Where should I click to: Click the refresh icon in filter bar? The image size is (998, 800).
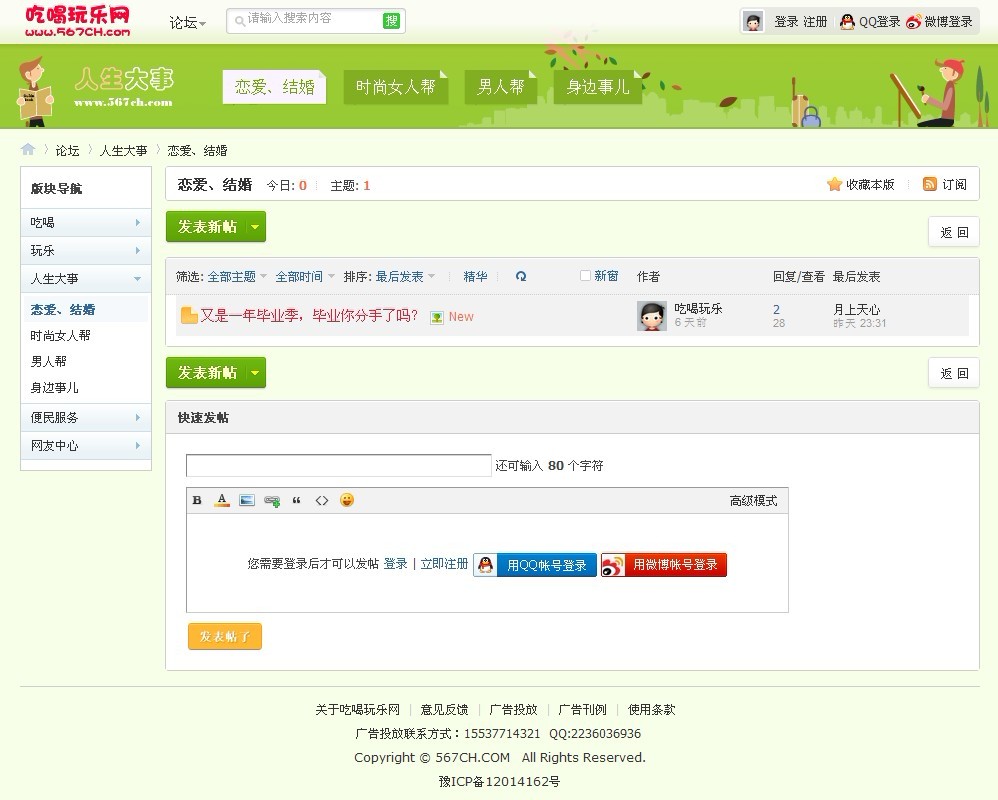point(521,277)
